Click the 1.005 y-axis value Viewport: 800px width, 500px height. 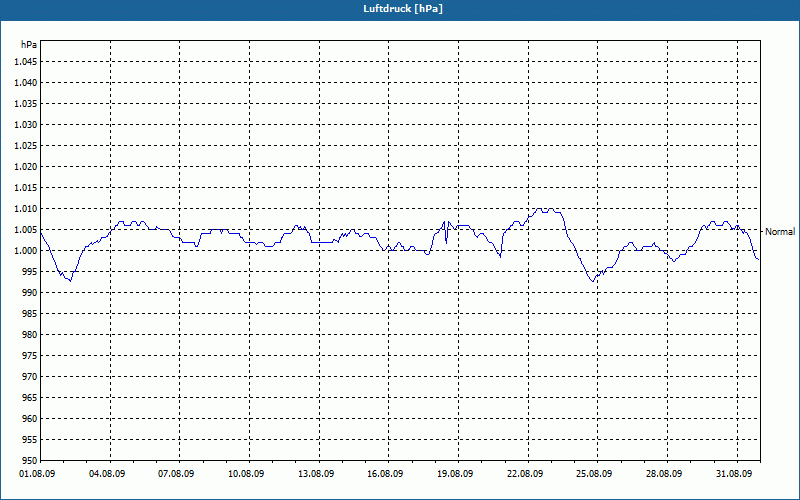(26, 230)
